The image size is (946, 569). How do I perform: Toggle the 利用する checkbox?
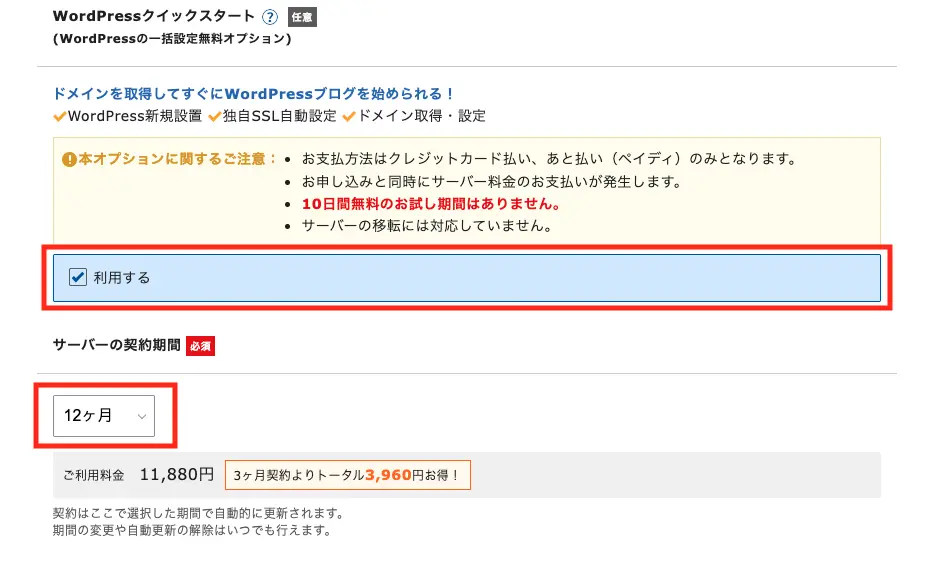78,277
